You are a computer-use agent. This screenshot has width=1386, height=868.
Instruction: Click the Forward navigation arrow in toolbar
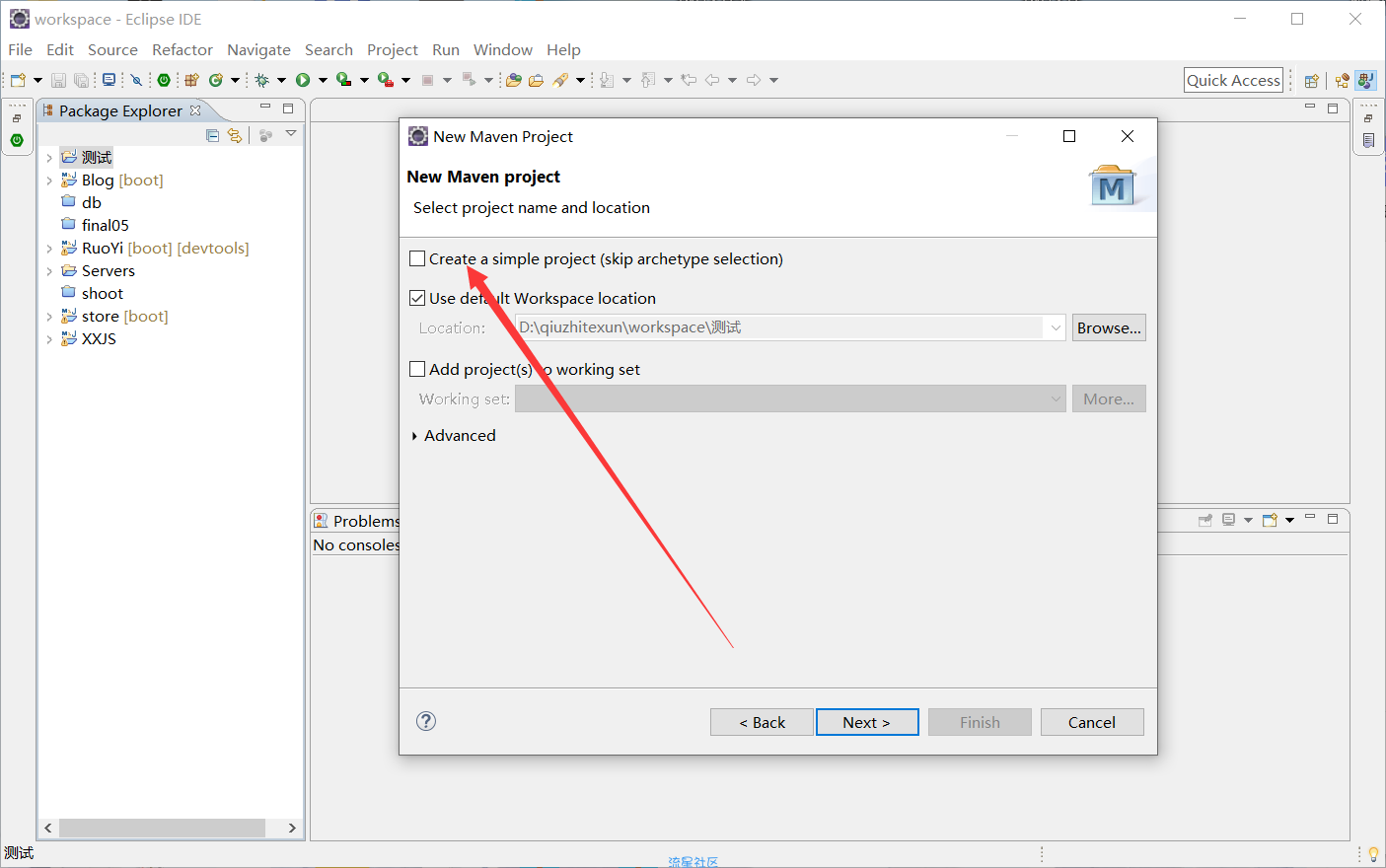click(x=754, y=80)
